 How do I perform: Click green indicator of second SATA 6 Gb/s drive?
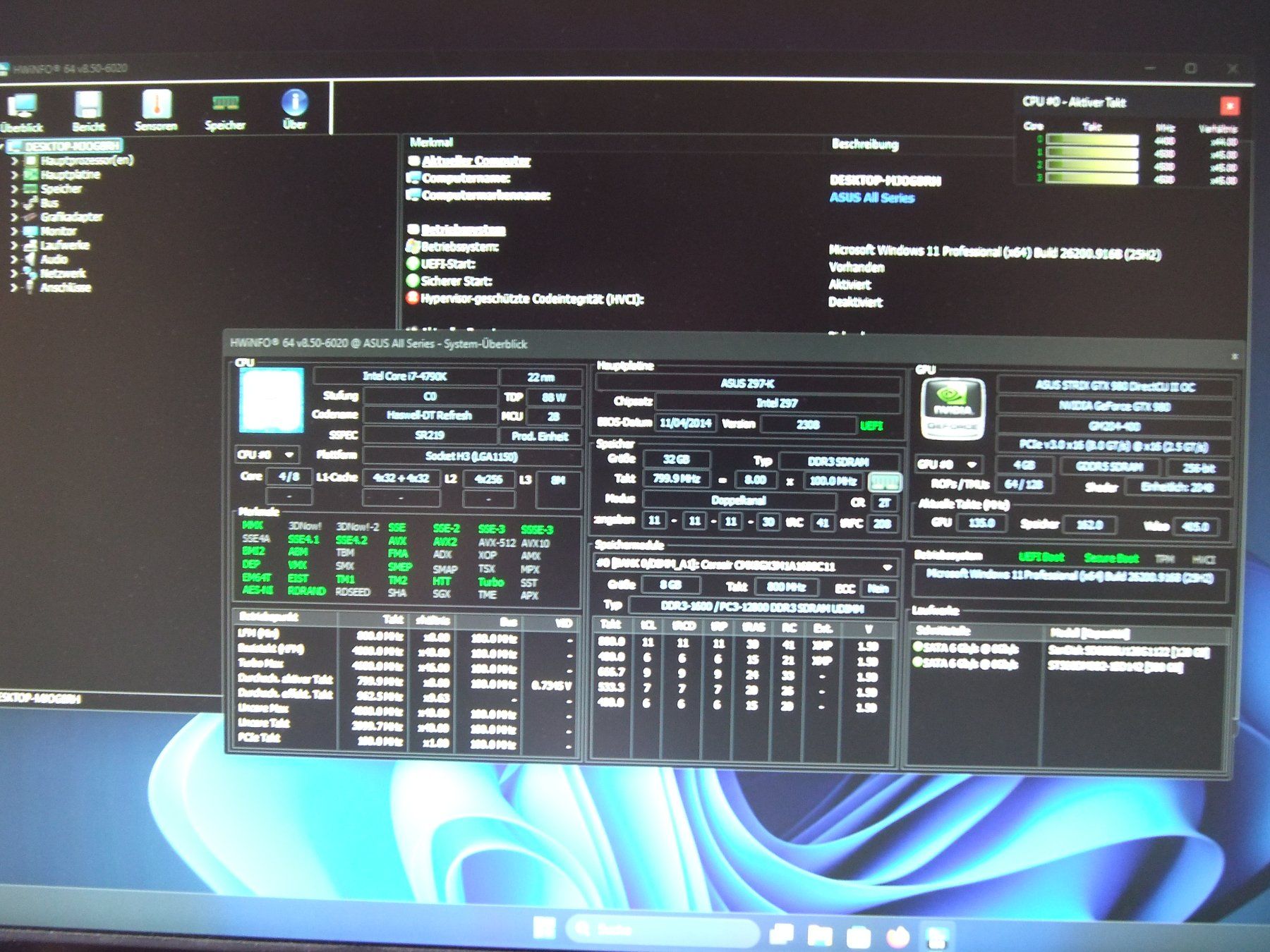point(918,663)
